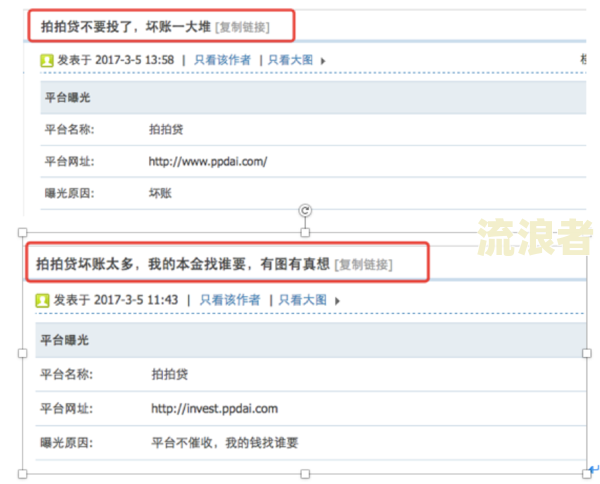Image resolution: width=600 pixels, height=484 pixels.
Task: Click reason text 平台不催收，我的钱找谁要
Action: click(x=225, y=443)
